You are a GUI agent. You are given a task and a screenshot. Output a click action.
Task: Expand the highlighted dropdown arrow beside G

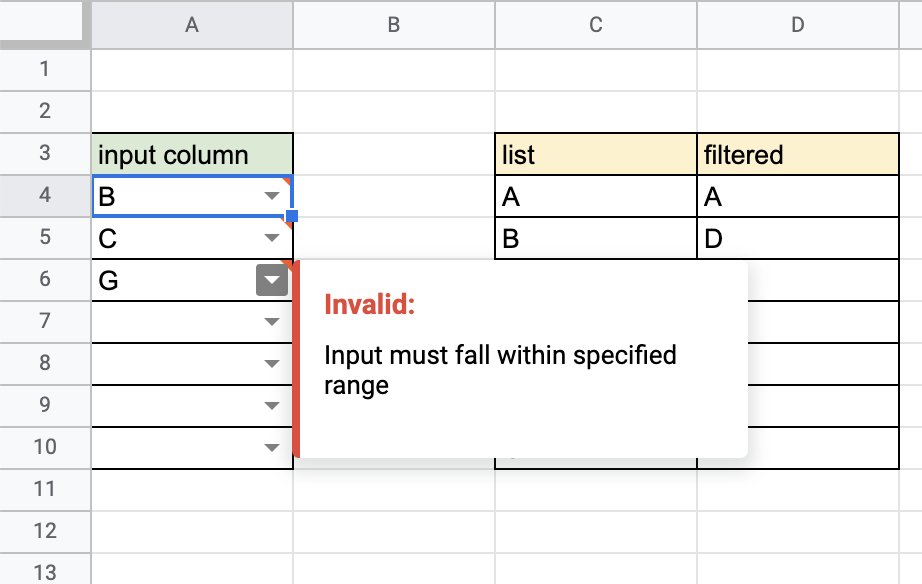[x=272, y=280]
